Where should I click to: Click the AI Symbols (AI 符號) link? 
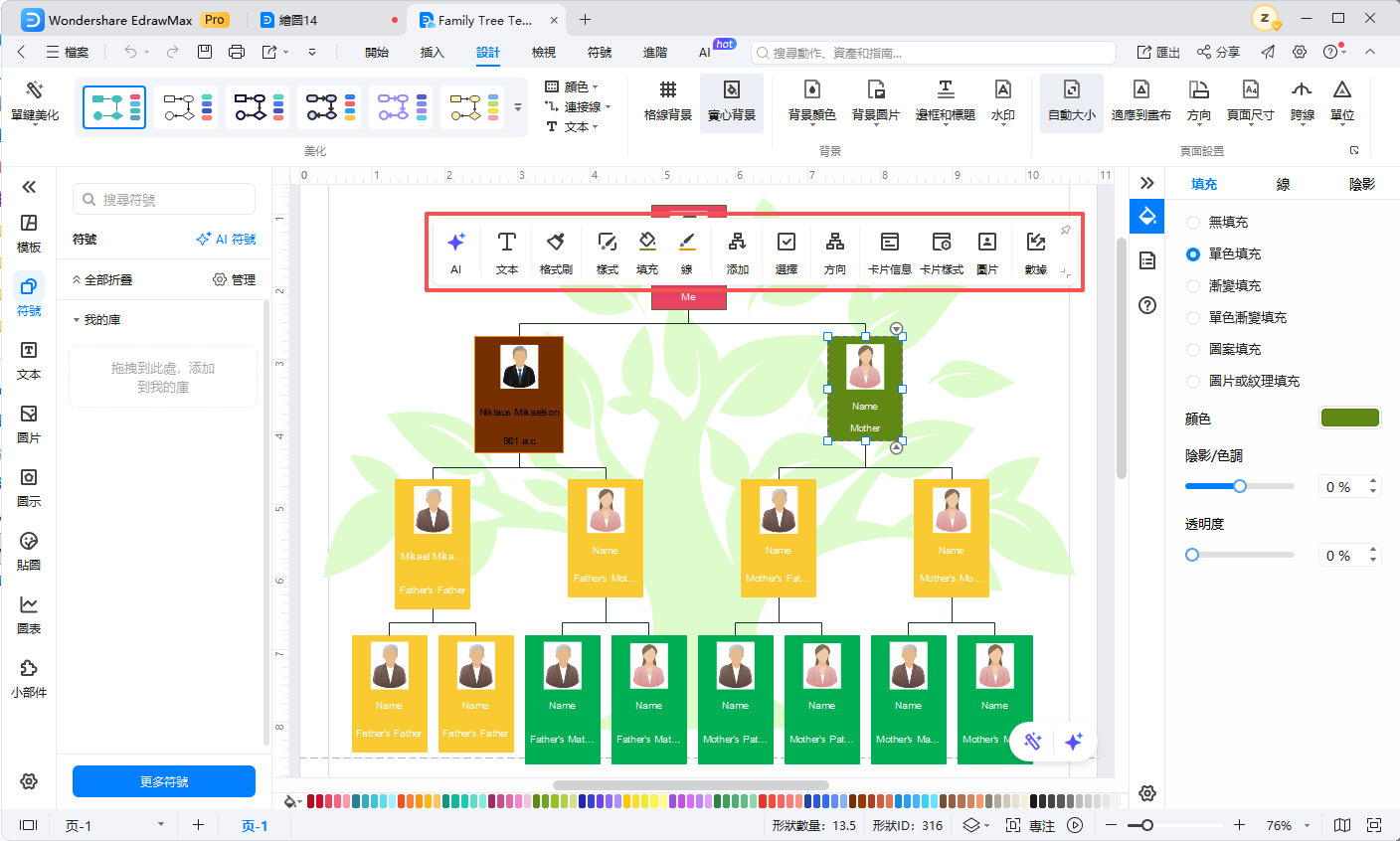(x=227, y=240)
